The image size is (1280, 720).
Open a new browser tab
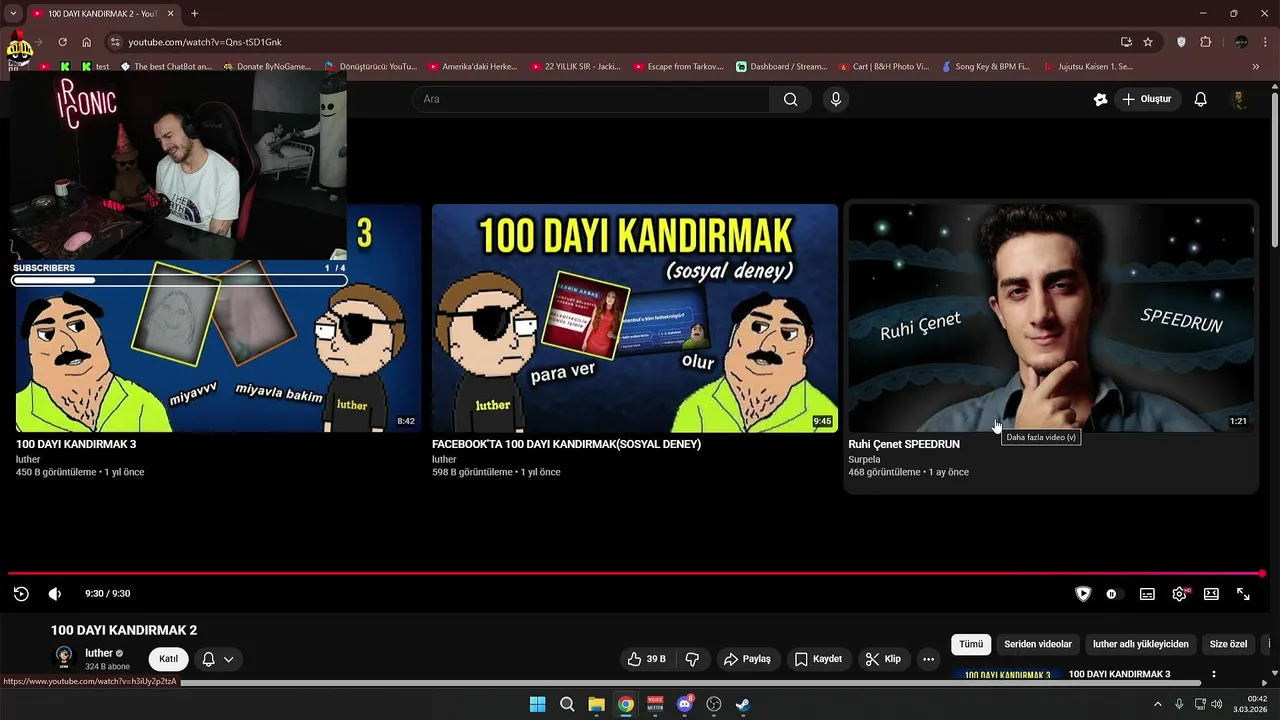(x=194, y=13)
